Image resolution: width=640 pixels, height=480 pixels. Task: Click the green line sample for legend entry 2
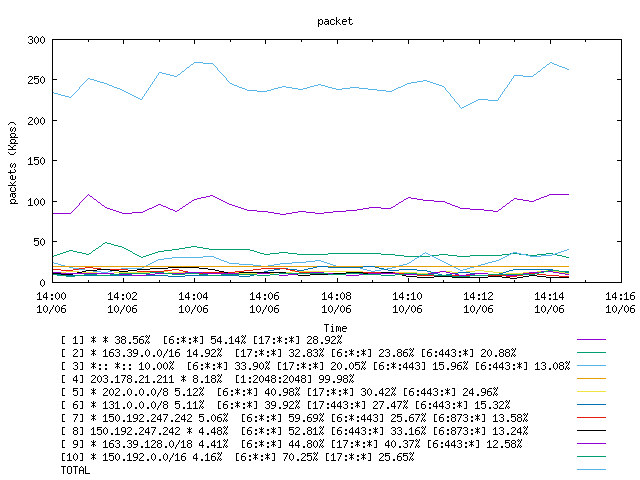pos(591,353)
